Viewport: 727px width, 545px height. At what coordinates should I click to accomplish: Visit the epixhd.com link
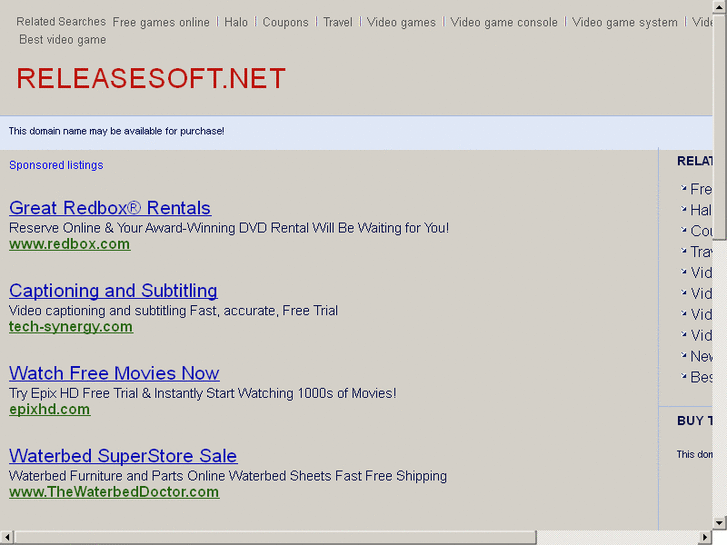coord(50,409)
